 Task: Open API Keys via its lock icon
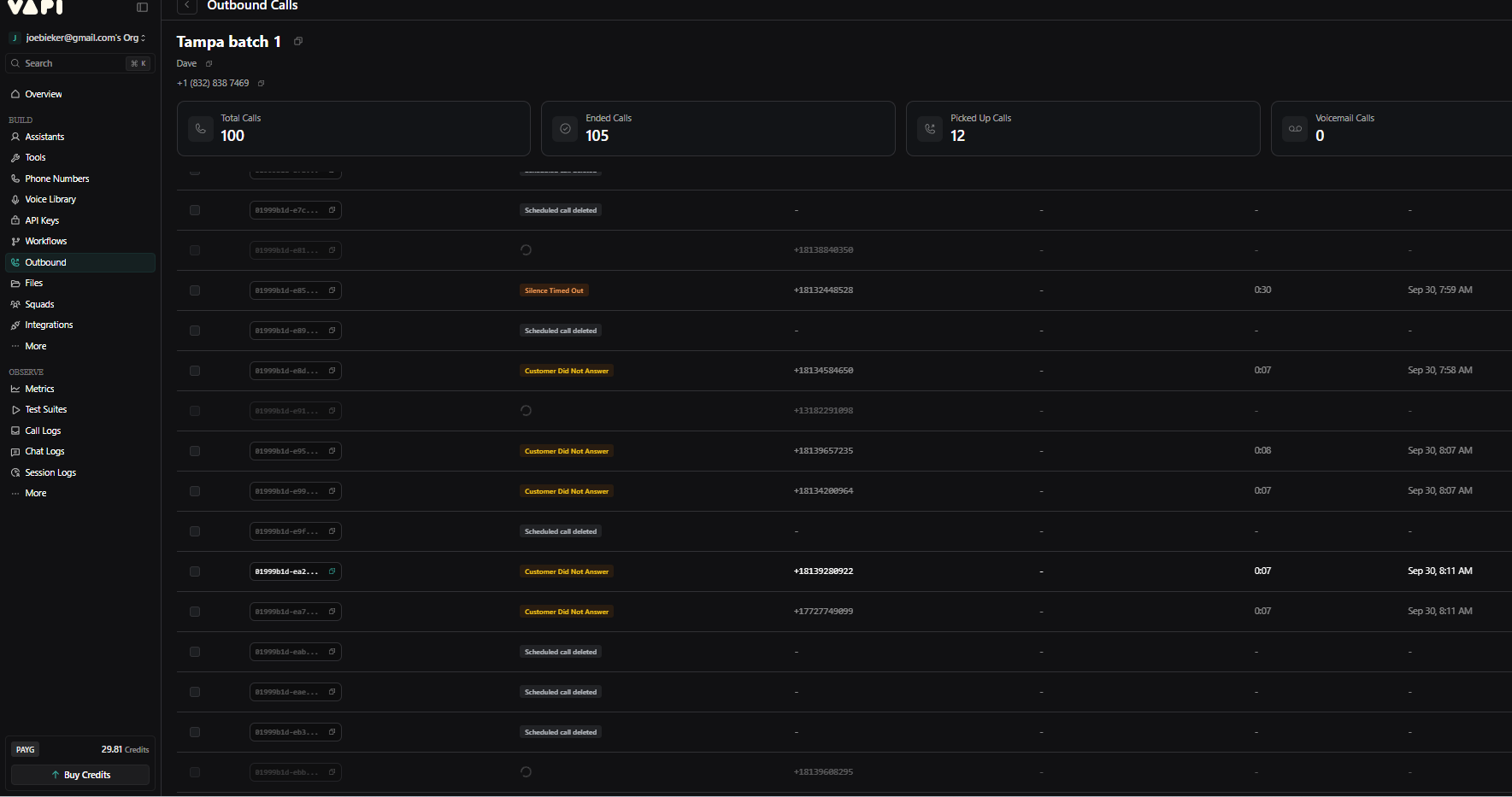[15, 220]
